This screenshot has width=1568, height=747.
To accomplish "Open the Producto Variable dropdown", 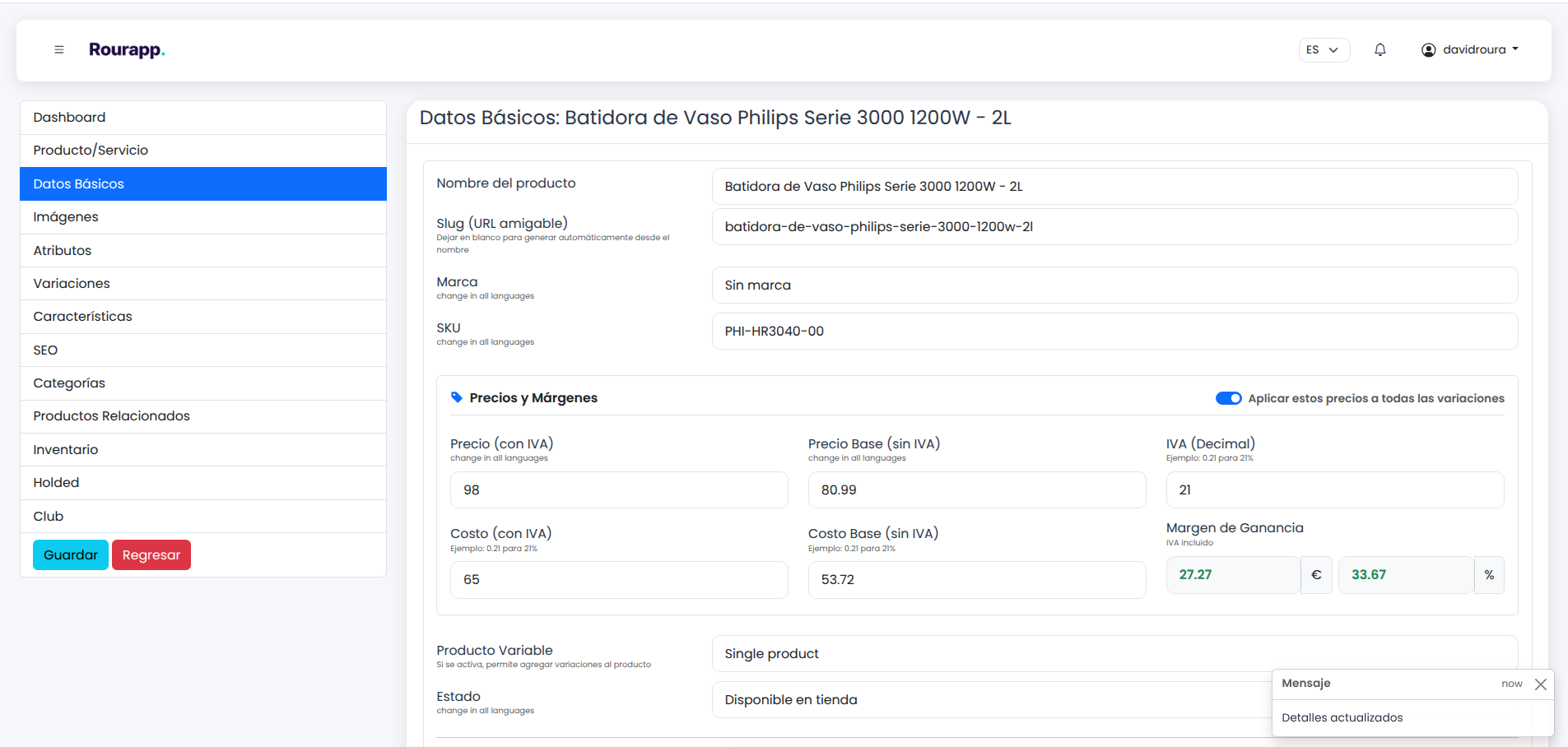I will [1114, 654].
